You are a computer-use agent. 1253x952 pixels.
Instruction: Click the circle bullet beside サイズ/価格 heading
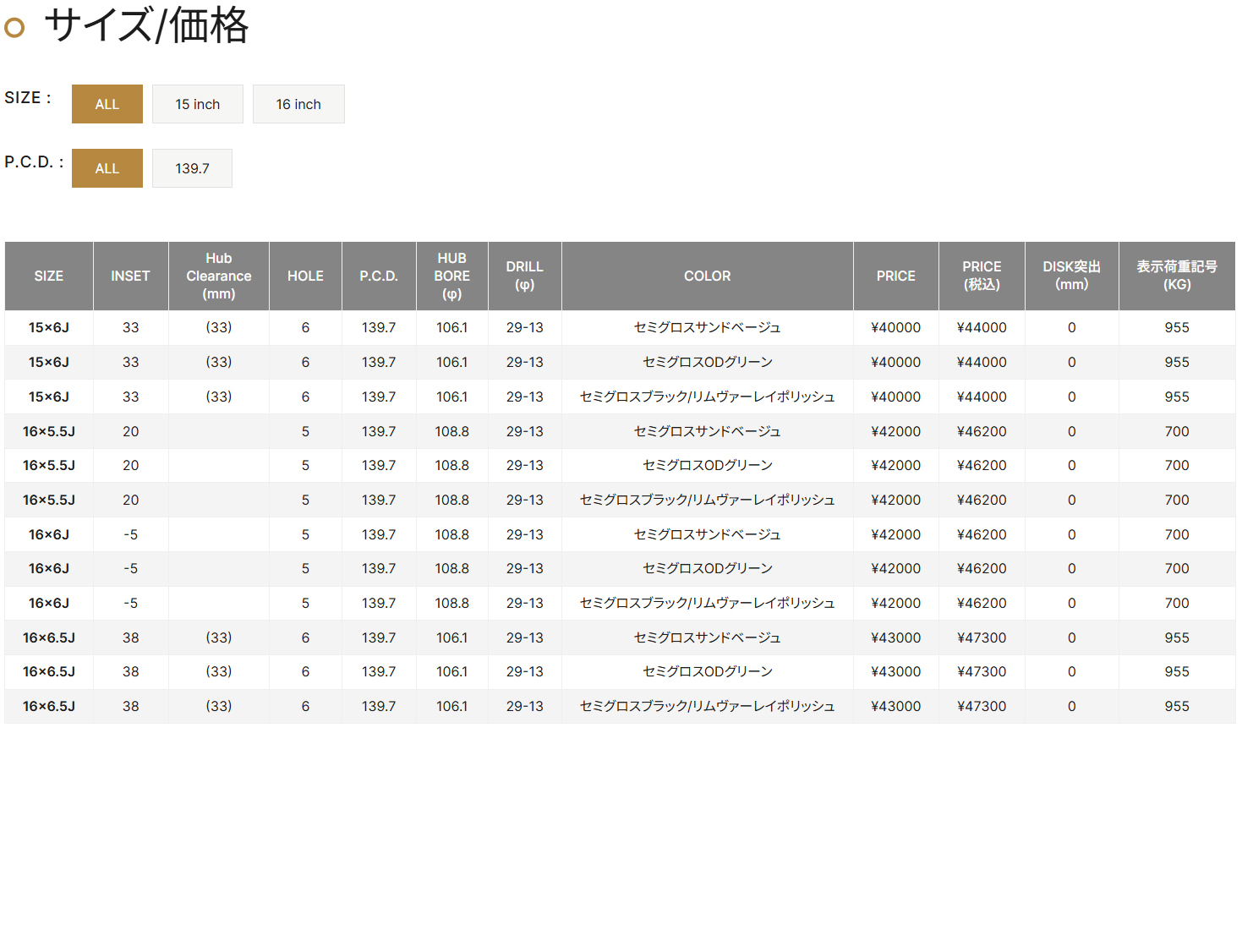pyautogui.click(x=14, y=28)
